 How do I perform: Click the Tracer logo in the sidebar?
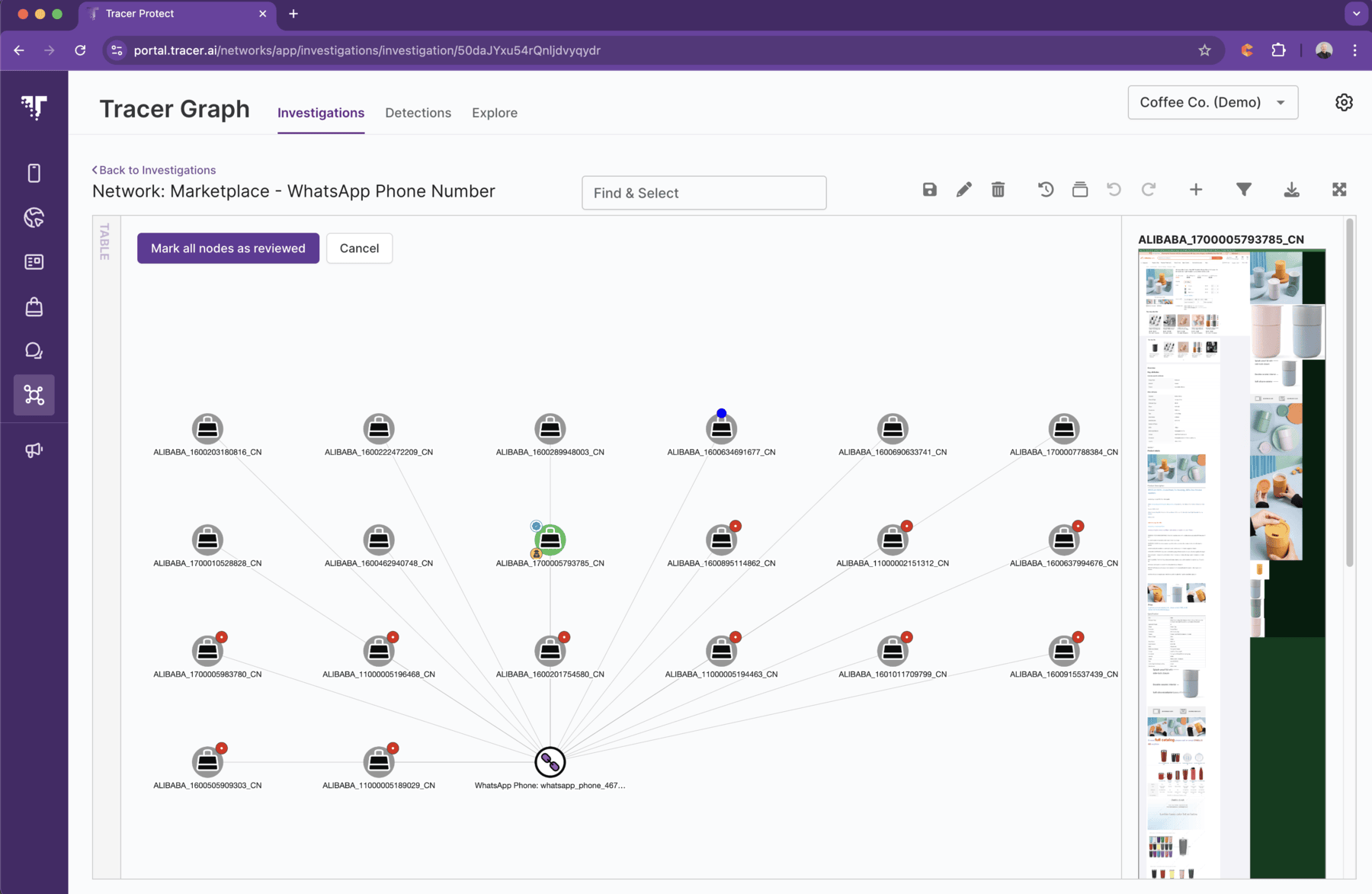point(34,107)
